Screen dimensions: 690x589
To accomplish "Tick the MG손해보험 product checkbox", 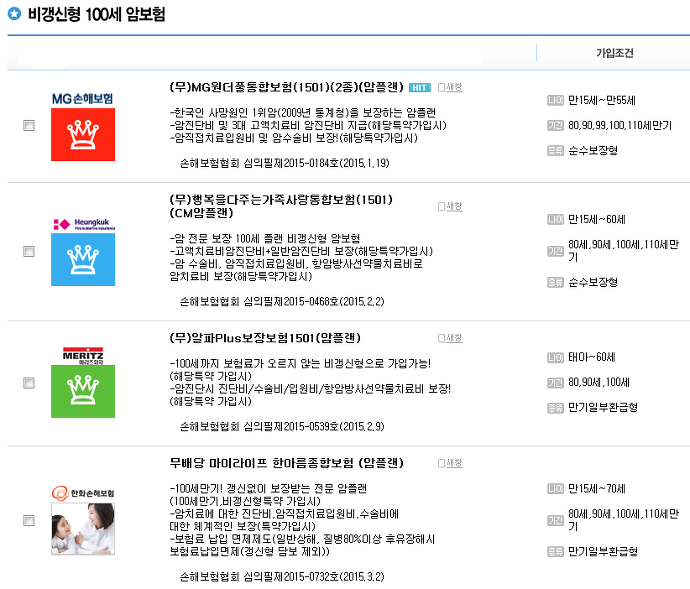I will [x=29, y=125].
